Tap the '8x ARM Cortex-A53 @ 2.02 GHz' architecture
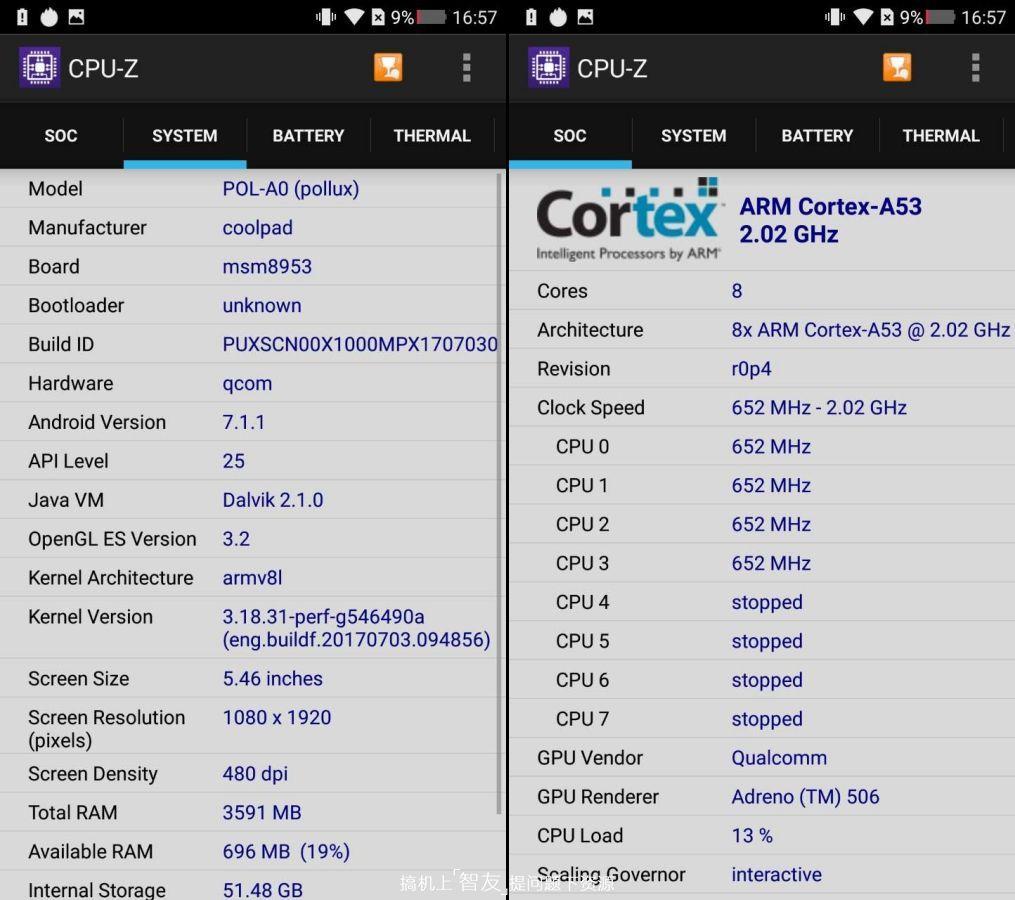The height and width of the screenshot is (900, 1015). pyautogui.click(x=871, y=330)
